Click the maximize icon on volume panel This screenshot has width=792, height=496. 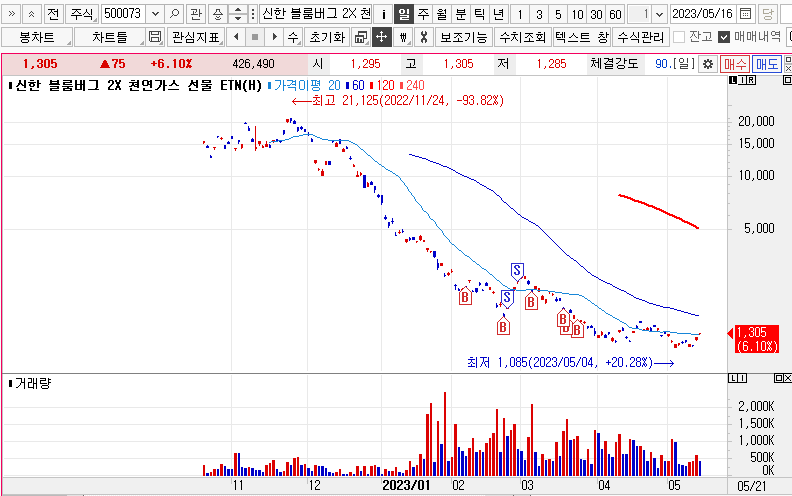tap(778, 378)
